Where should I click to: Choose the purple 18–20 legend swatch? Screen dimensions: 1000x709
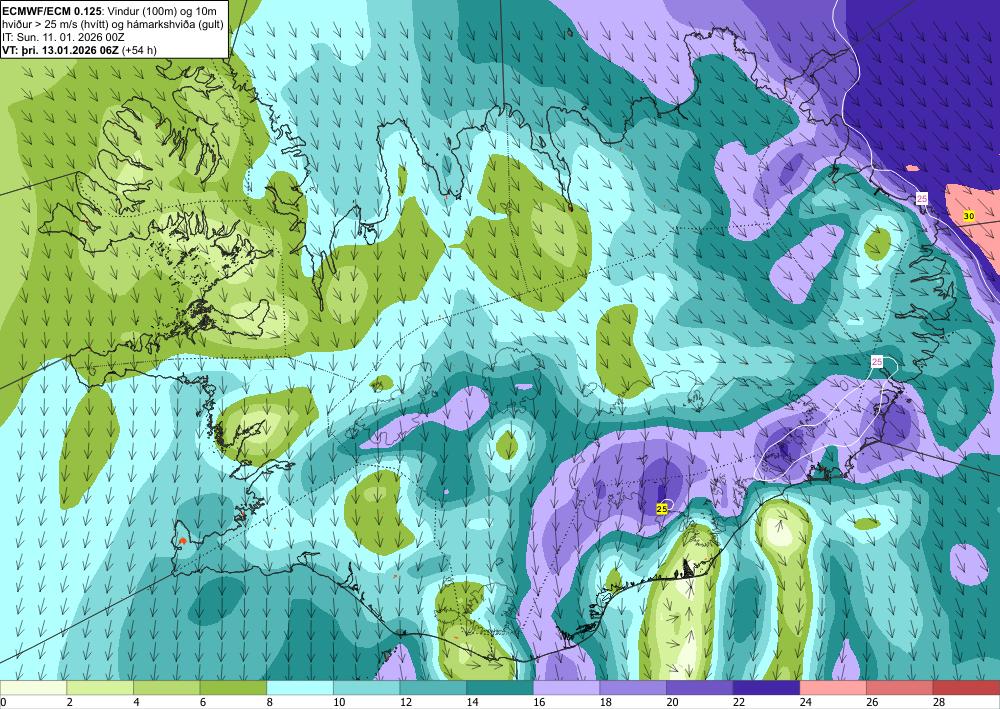pos(633,688)
